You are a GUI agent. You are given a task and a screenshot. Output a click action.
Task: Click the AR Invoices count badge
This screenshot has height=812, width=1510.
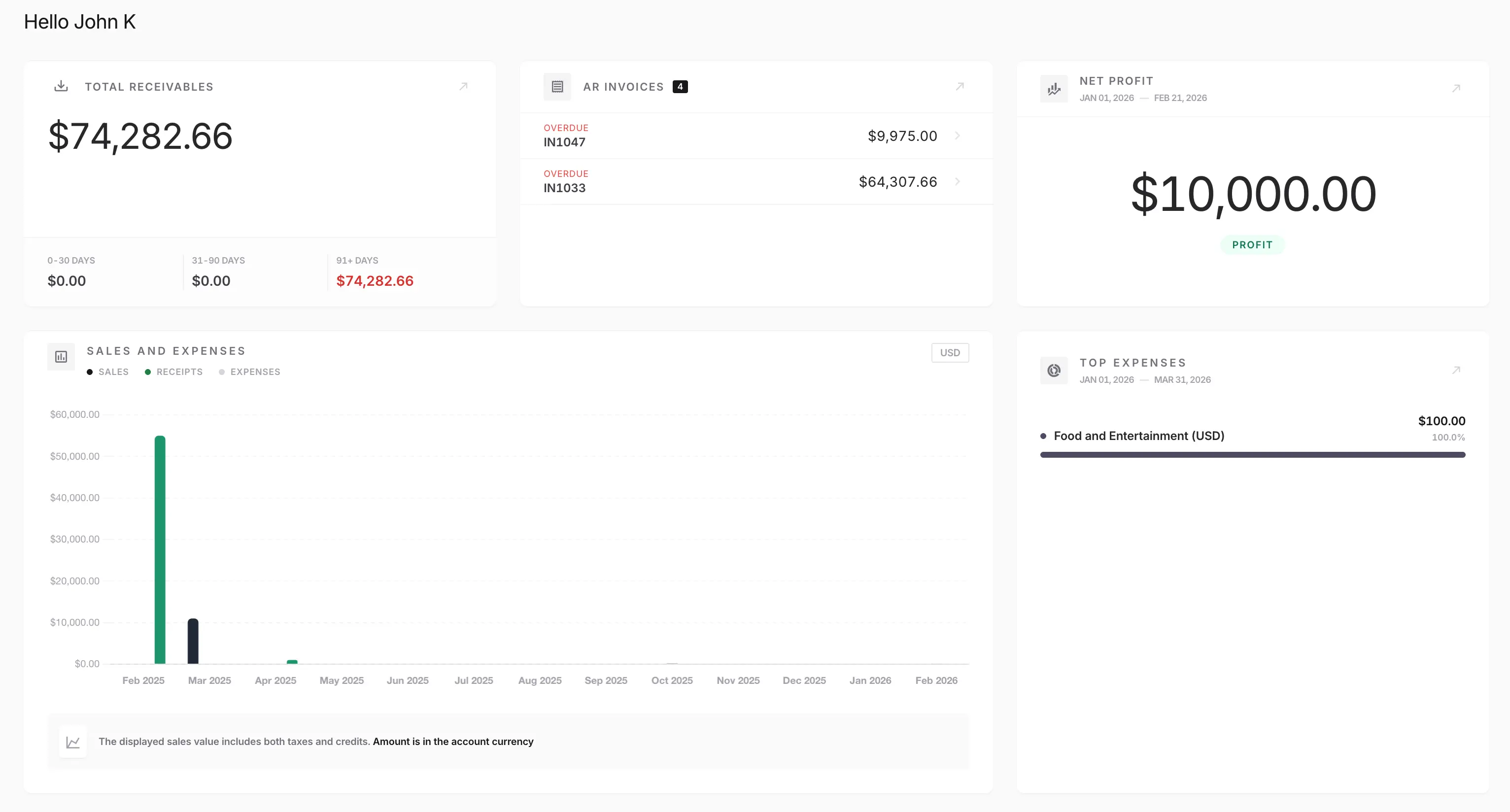click(x=680, y=86)
